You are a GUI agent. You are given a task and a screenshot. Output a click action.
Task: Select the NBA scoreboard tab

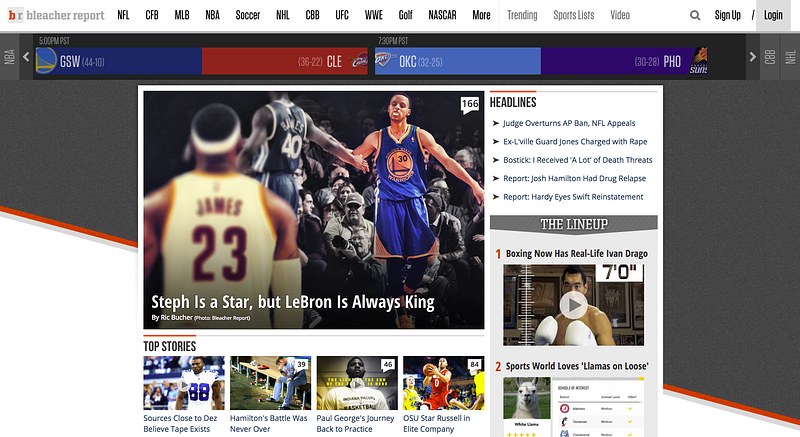click(10, 57)
